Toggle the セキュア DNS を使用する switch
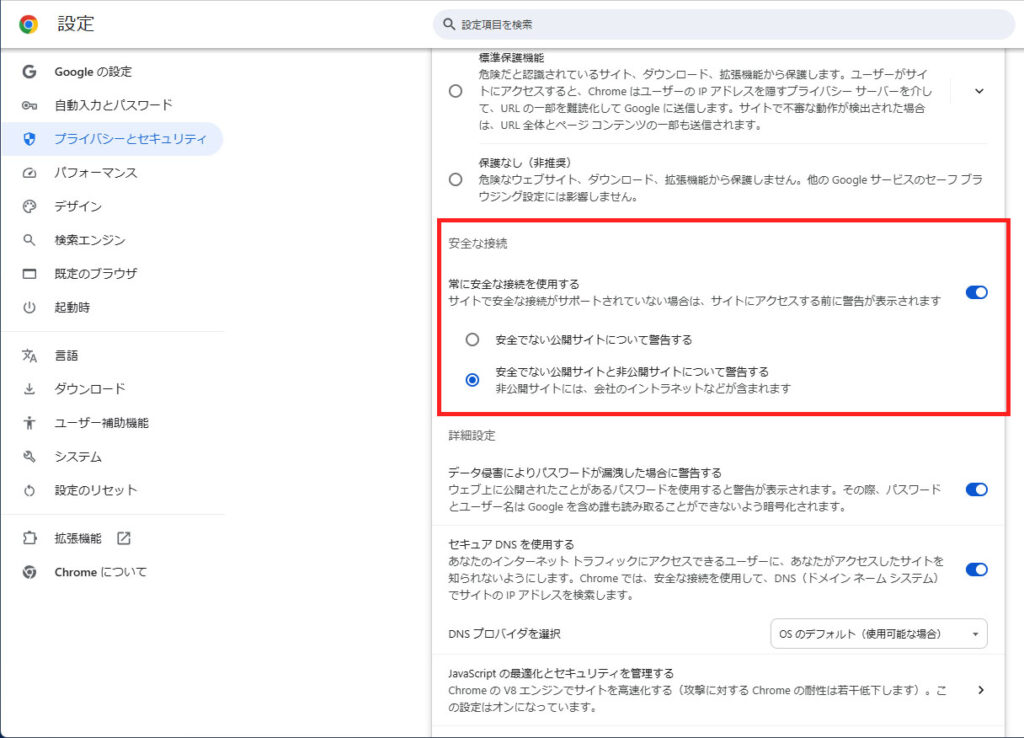The image size is (1024, 738). click(x=976, y=569)
